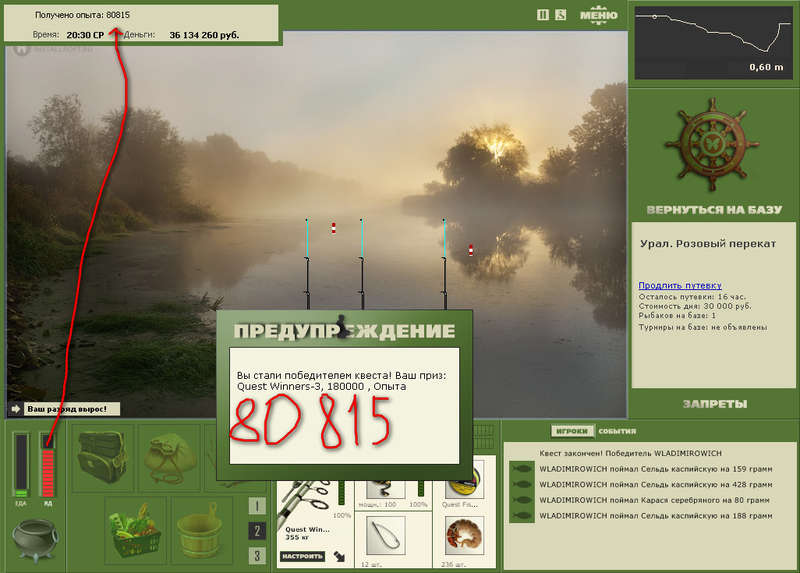Click the fish icon beside the 159 грамм catch
The image size is (800, 573).
pyautogui.click(x=522, y=468)
